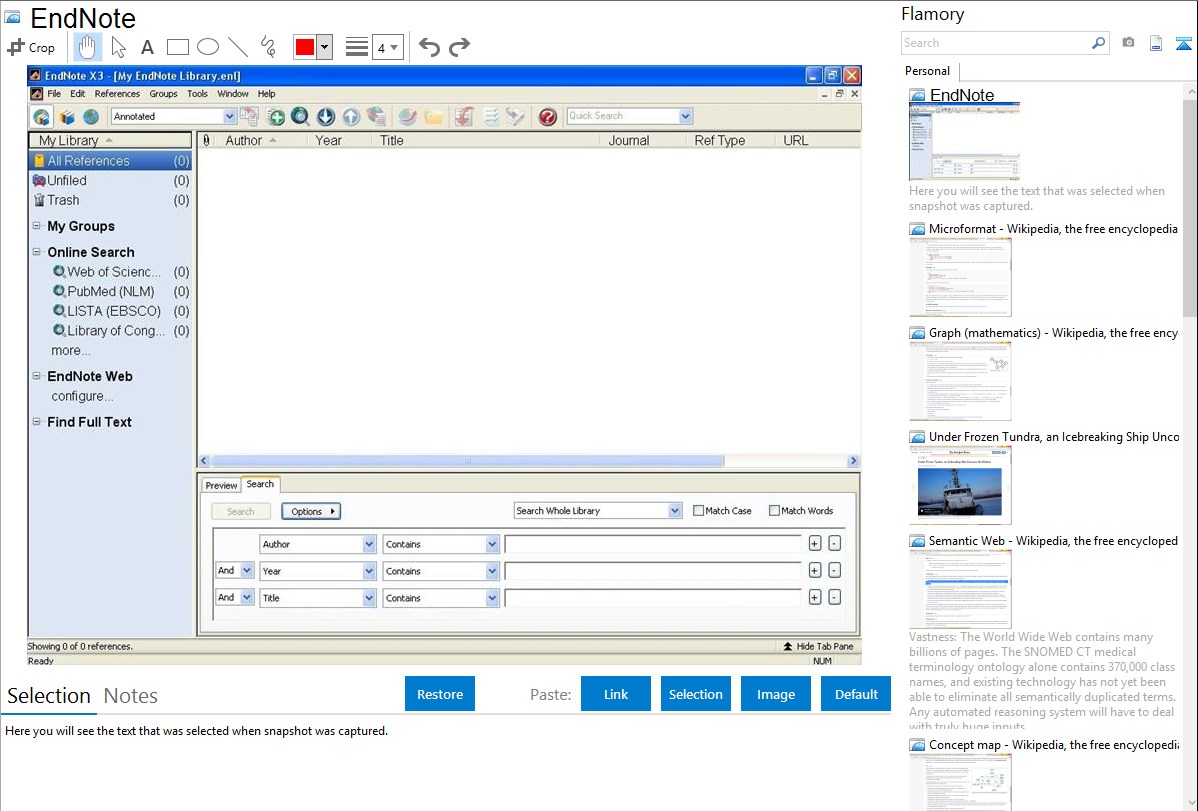Select All References group
The image size is (1198, 811).
110,161
